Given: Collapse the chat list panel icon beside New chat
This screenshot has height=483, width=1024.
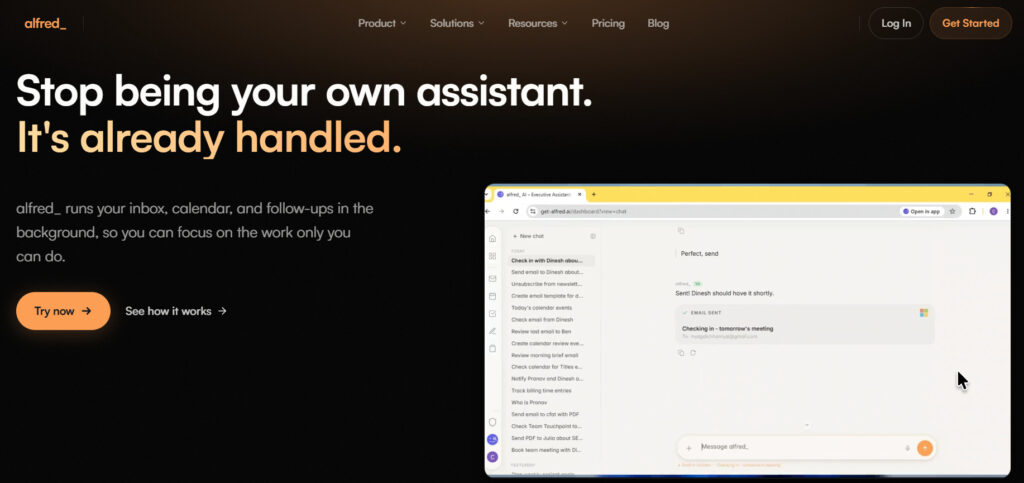Looking at the screenshot, I should [593, 236].
